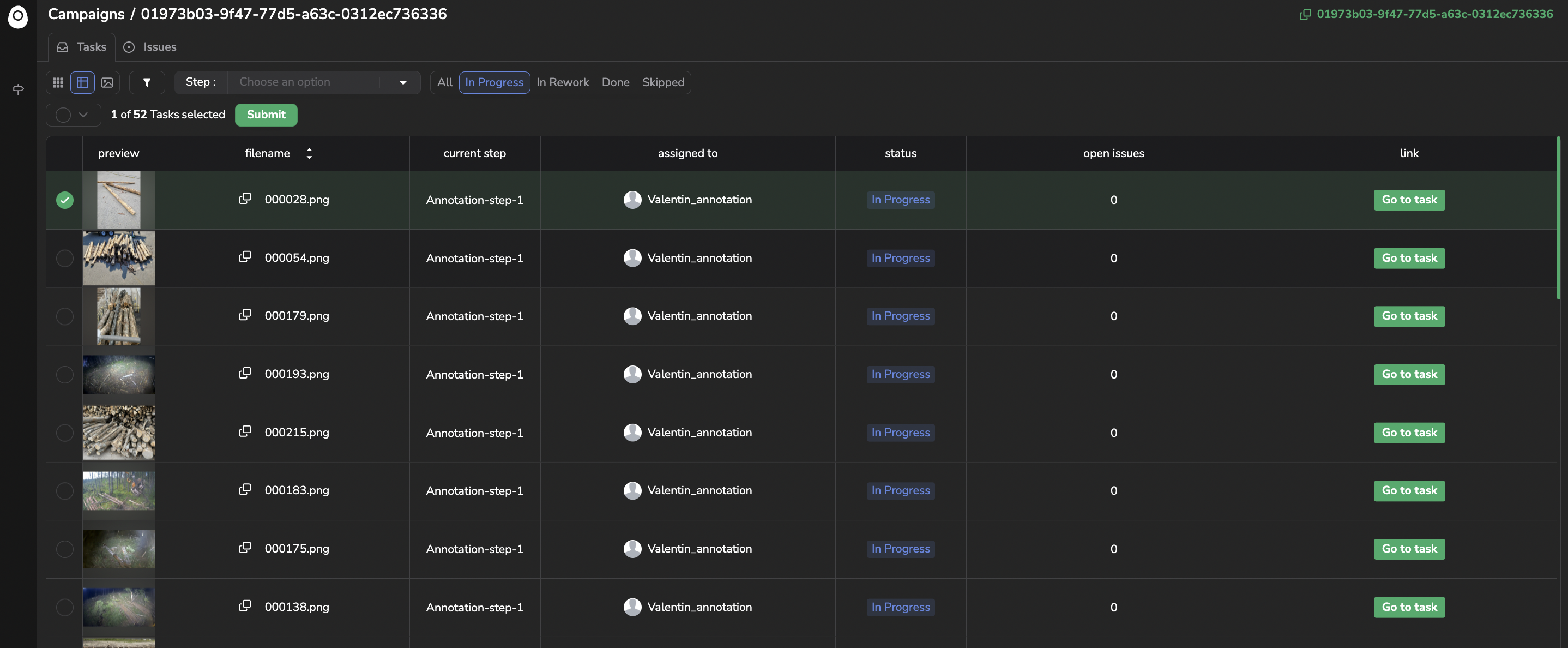Toggle the select-all tasks circle
Viewport: 1568px width, 648px height.
pos(63,115)
